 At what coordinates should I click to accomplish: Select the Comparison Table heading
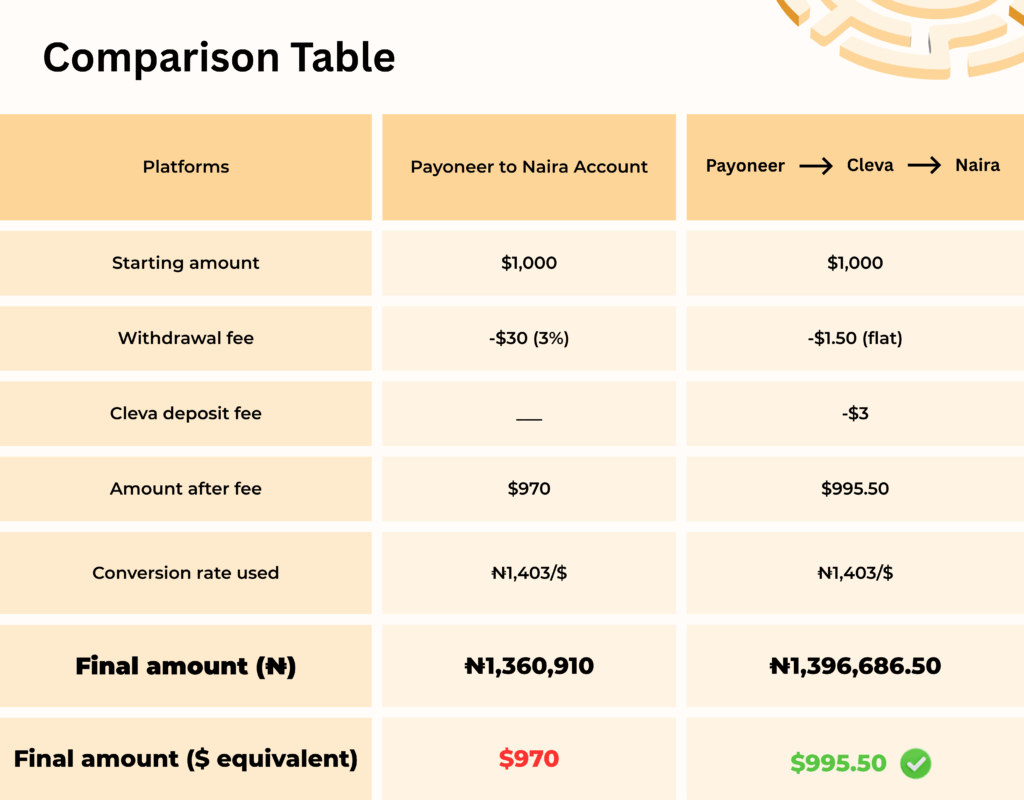pos(219,58)
